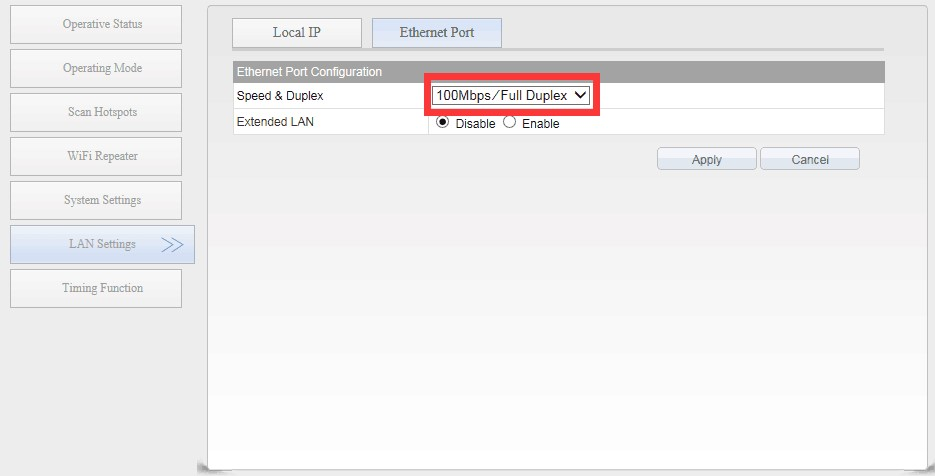Click the Ethernet Port Configuration header bar
The image size is (935, 476).
[558, 72]
